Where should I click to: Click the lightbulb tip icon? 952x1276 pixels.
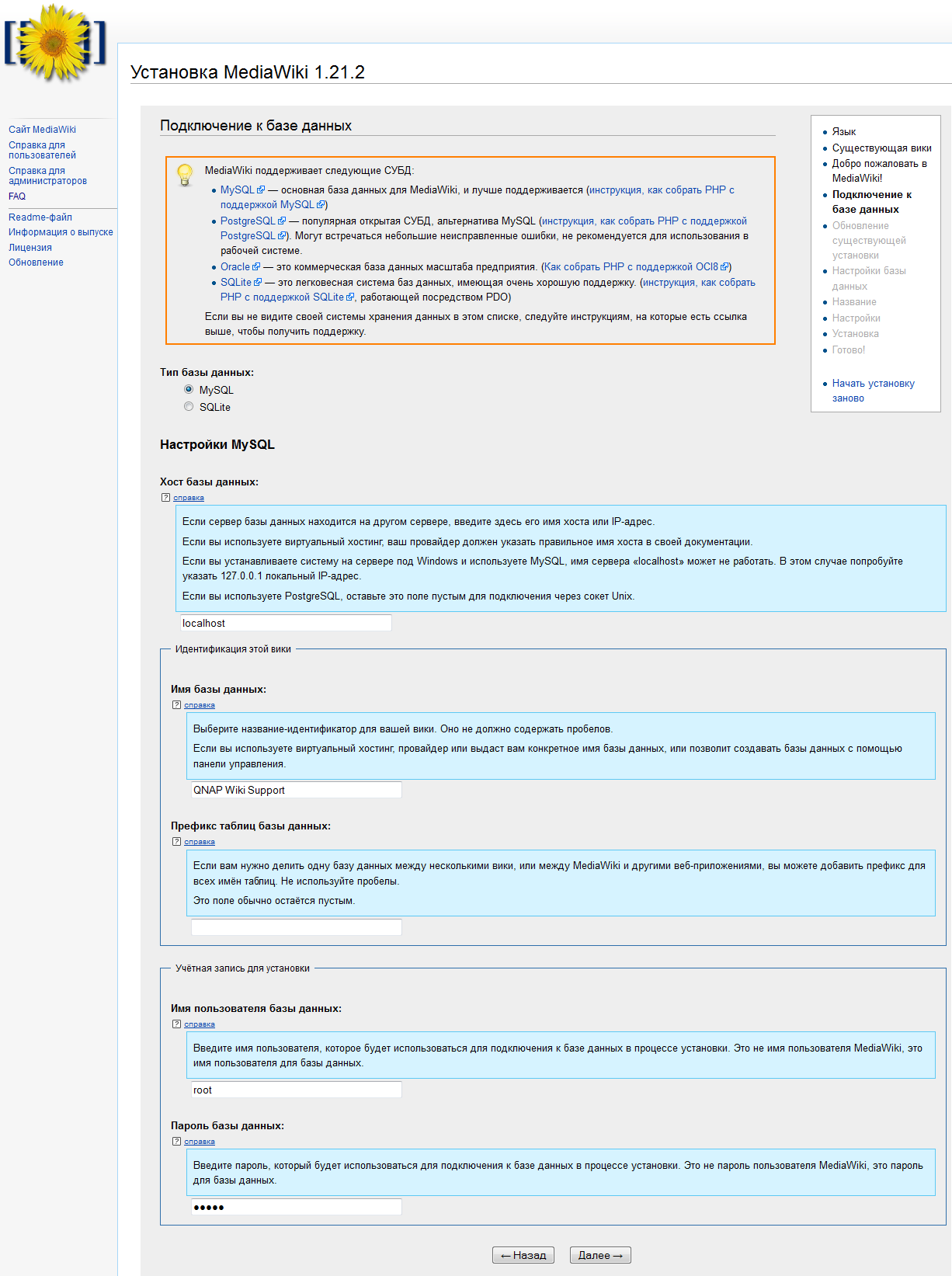tap(185, 175)
